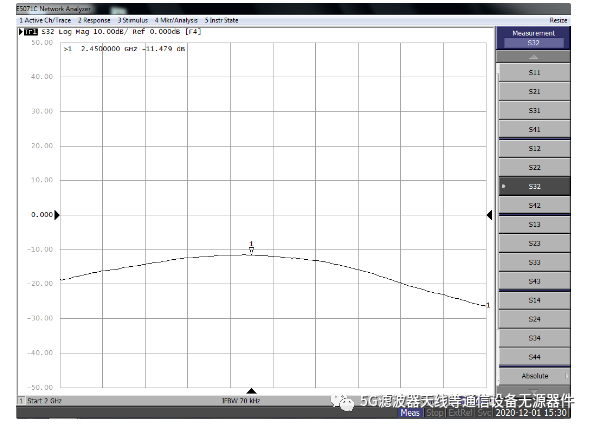Select the S14 measurement softkey
Viewport: 593px width, 428px height.
(534, 300)
